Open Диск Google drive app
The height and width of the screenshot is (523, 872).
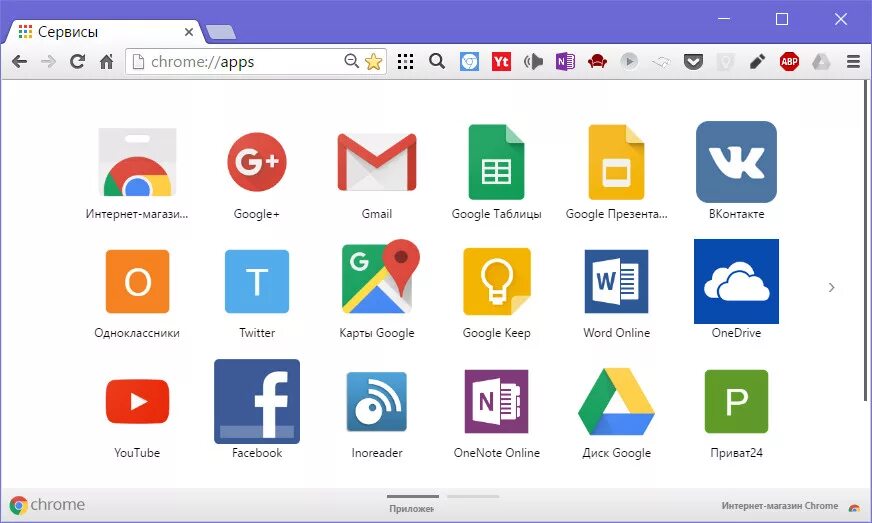pos(616,401)
